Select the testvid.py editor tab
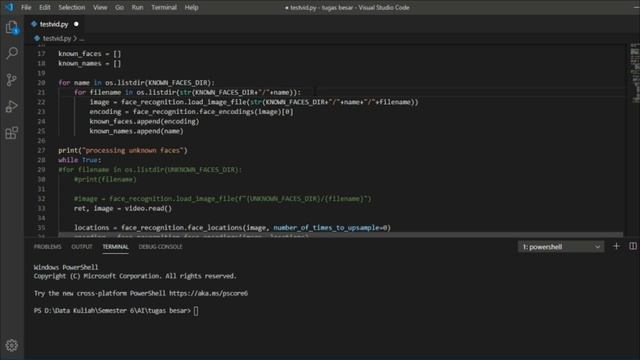The image size is (640, 360). 54,24
